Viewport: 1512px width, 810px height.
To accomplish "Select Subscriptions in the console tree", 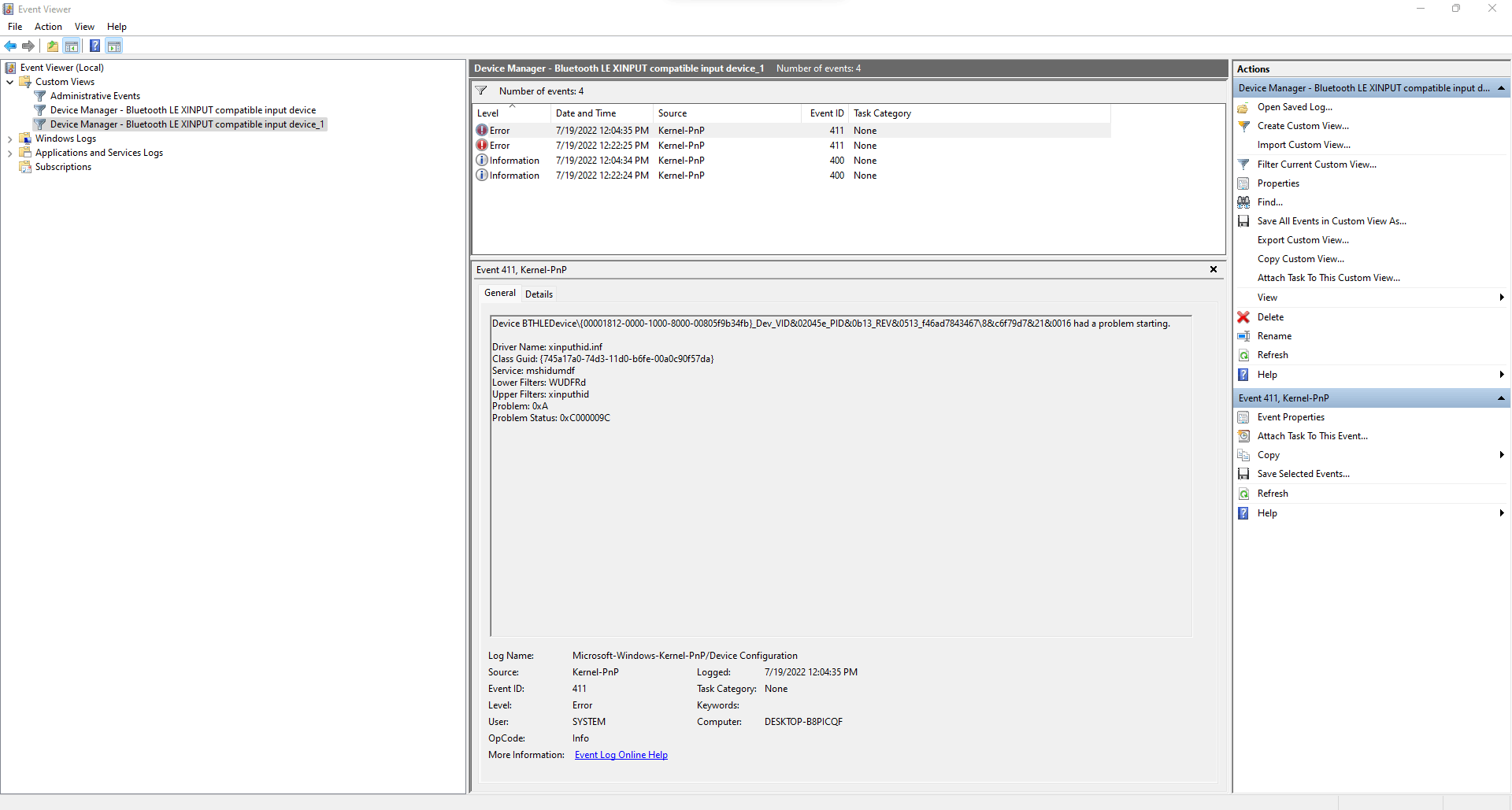I will (x=63, y=167).
